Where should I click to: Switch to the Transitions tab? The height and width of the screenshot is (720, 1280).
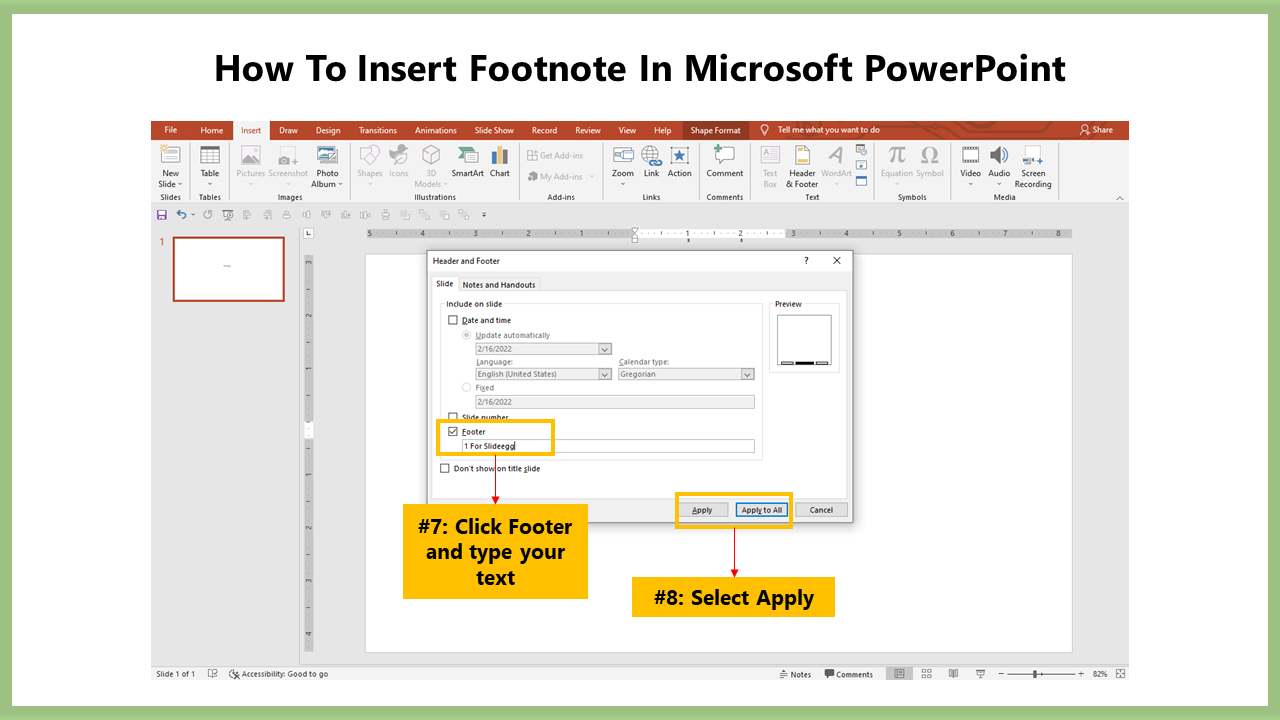click(378, 130)
